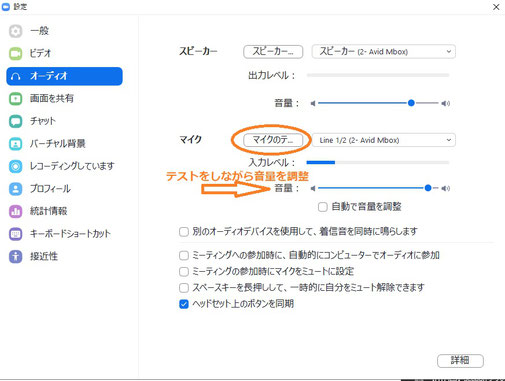Click the Recording (レコーディング) icon

click(15, 166)
